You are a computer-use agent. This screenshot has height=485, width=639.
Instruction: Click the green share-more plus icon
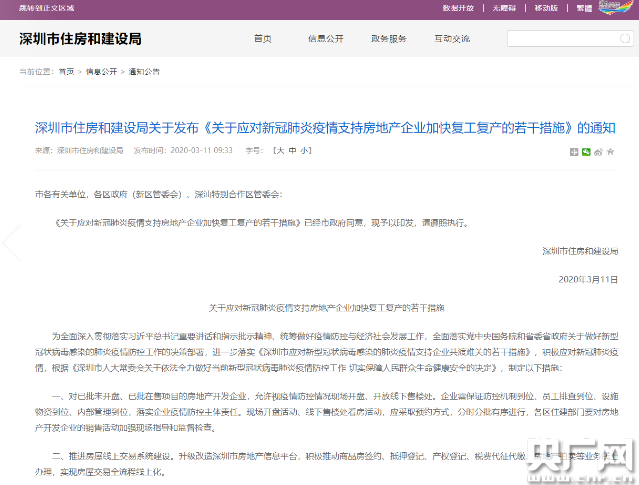click(x=574, y=152)
